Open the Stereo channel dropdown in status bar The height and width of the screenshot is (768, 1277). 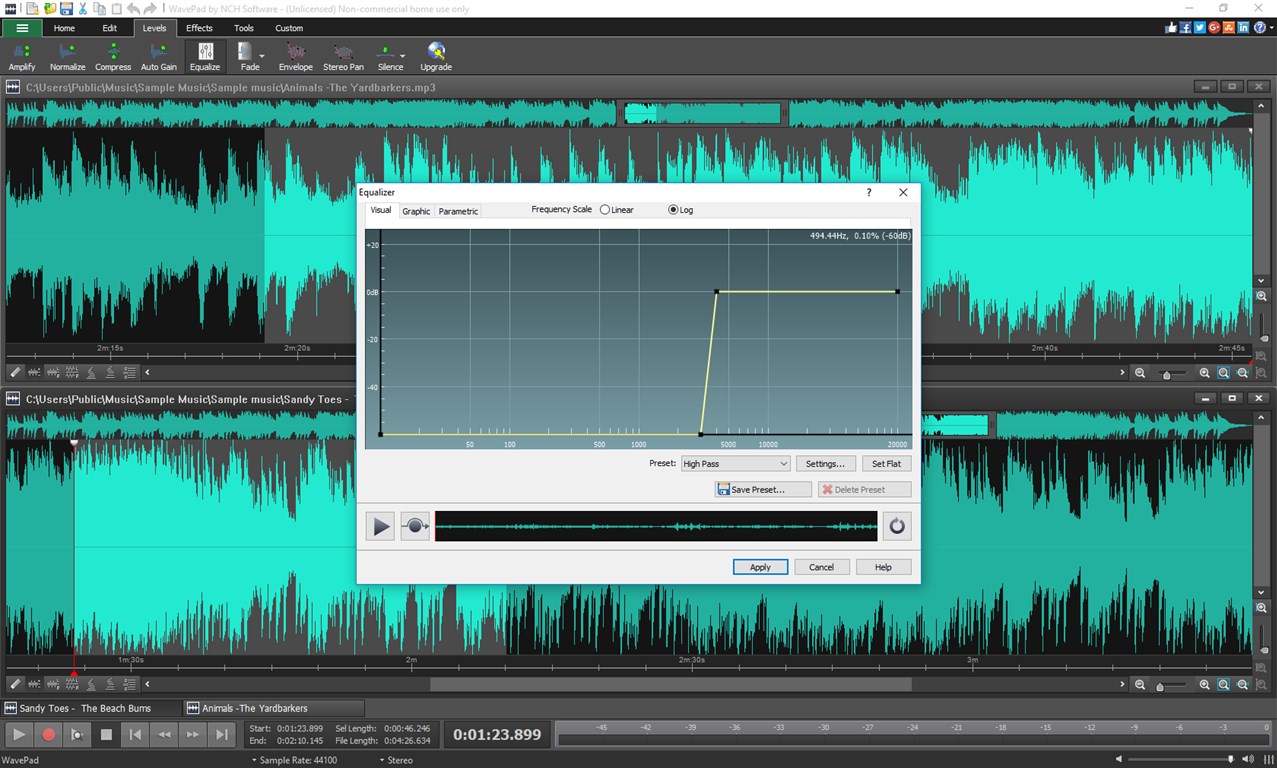(x=396, y=760)
